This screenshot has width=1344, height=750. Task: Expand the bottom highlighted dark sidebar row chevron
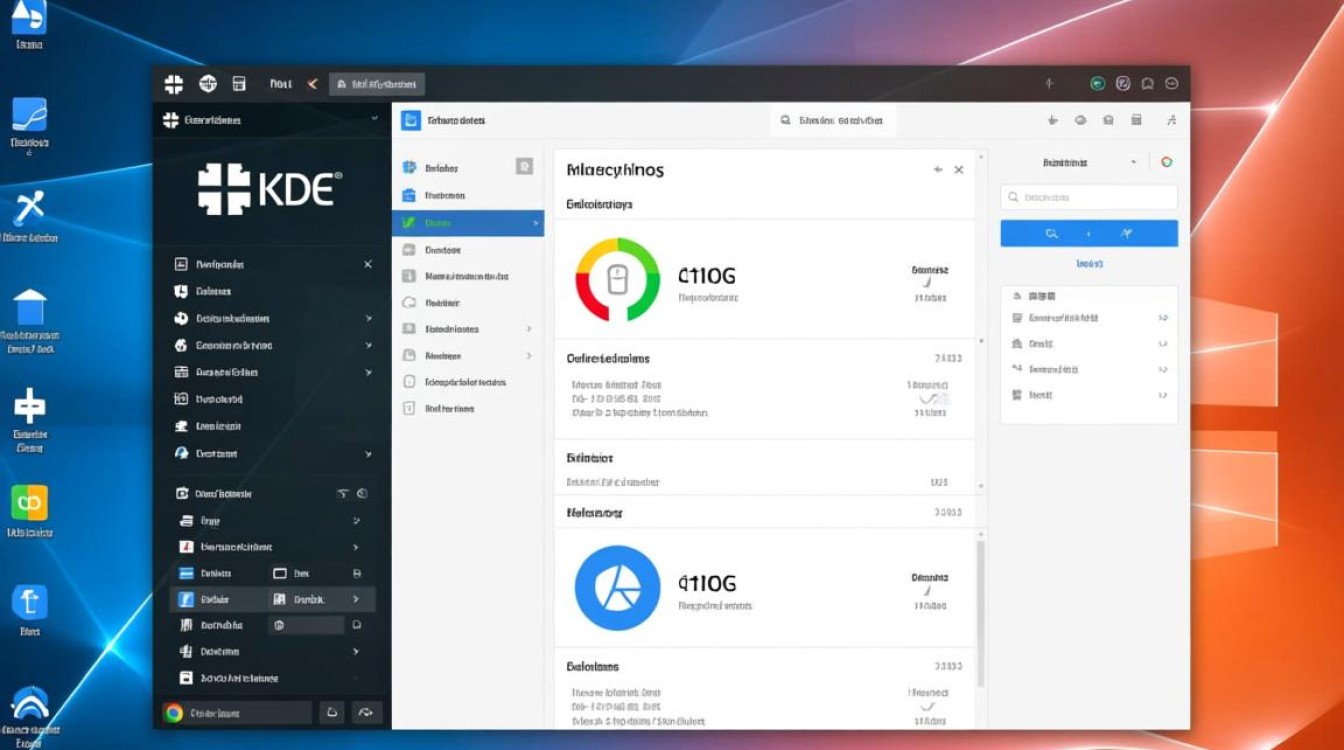tap(356, 599)
